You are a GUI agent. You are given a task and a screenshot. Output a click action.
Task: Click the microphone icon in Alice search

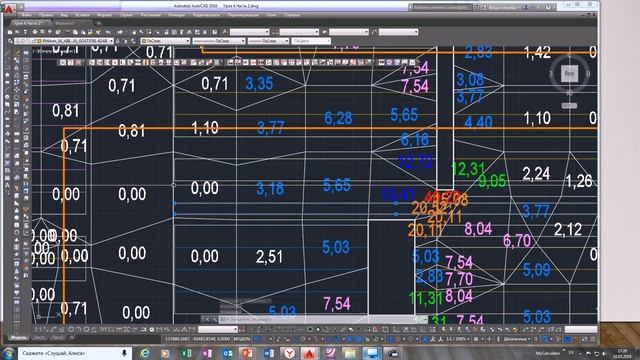pyautogui.click(x=124, y=353)
